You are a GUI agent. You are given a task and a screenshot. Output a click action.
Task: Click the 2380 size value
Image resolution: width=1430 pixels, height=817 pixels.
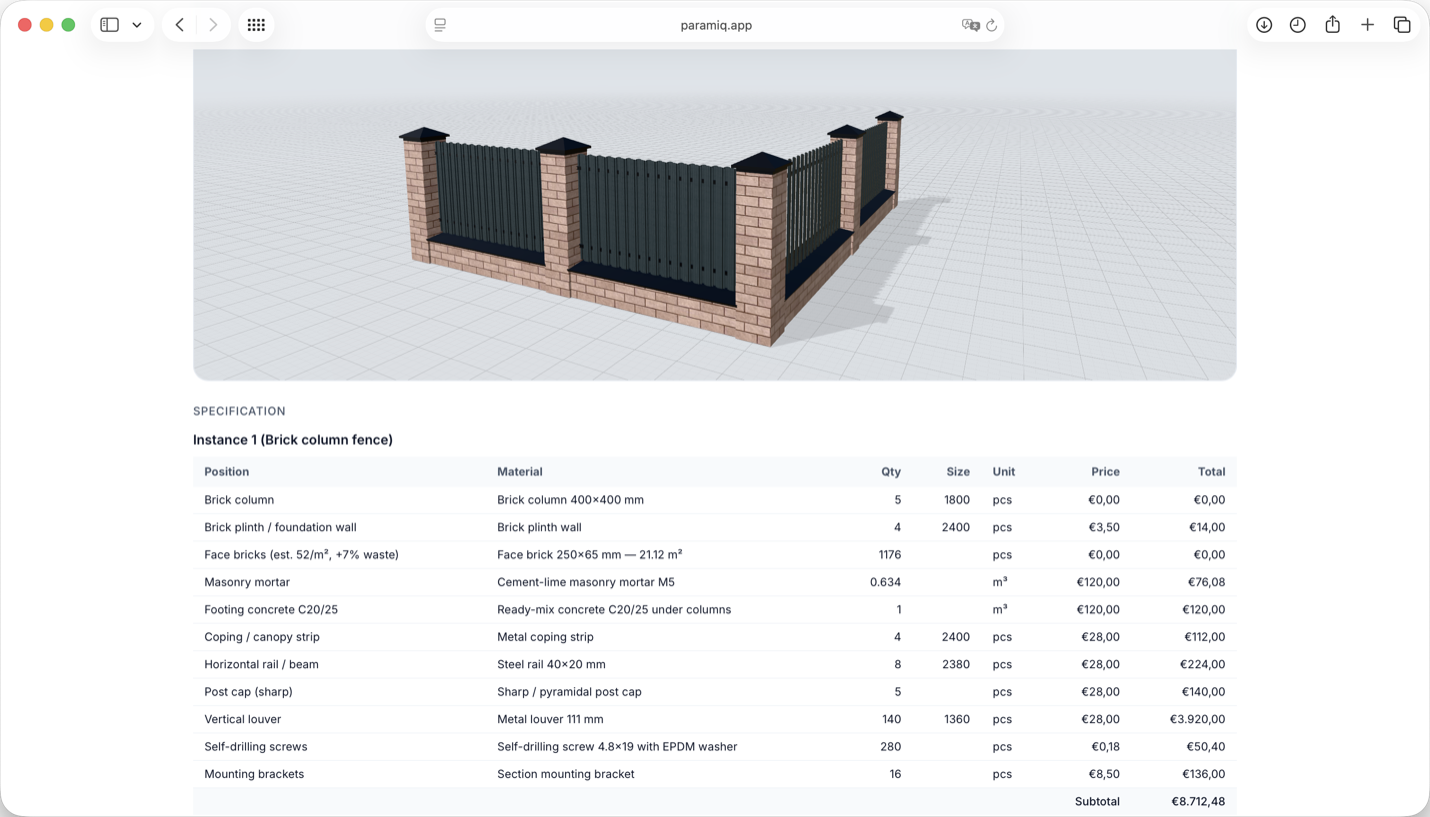957,665
